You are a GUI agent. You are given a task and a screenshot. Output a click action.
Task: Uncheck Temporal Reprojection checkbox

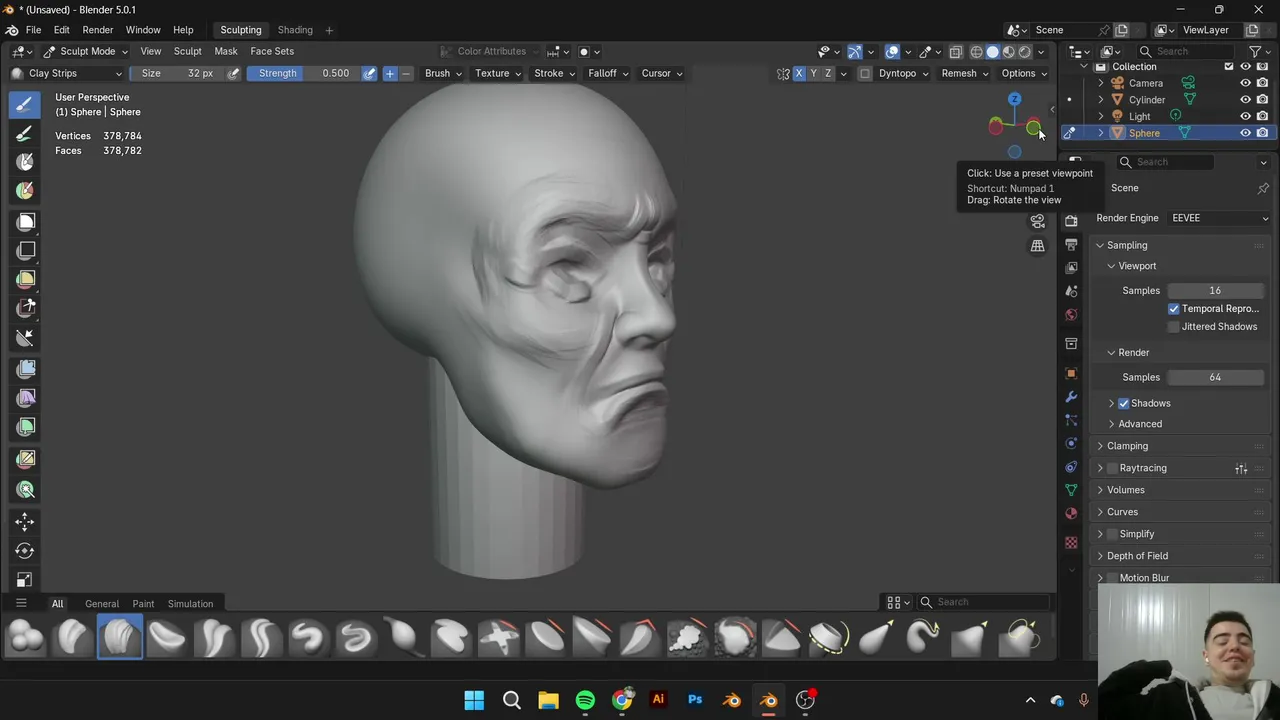coord(1174,309)
